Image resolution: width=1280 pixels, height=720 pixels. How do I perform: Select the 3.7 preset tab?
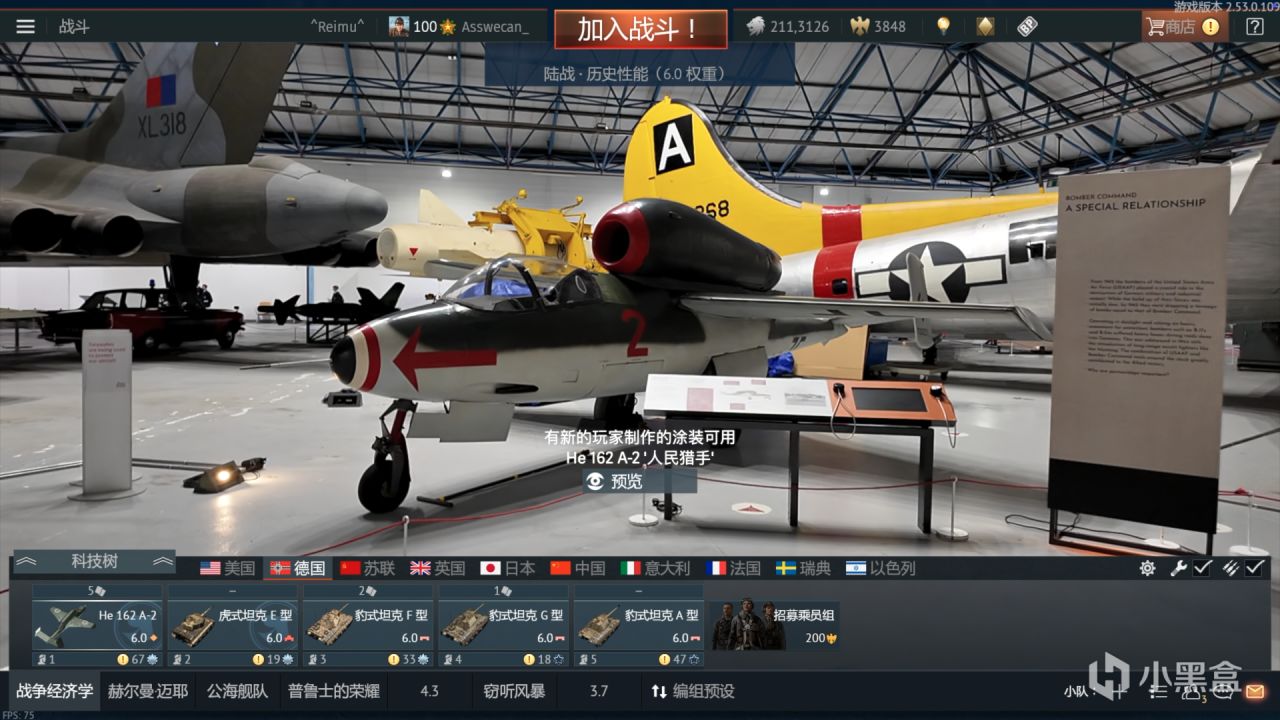598,691
